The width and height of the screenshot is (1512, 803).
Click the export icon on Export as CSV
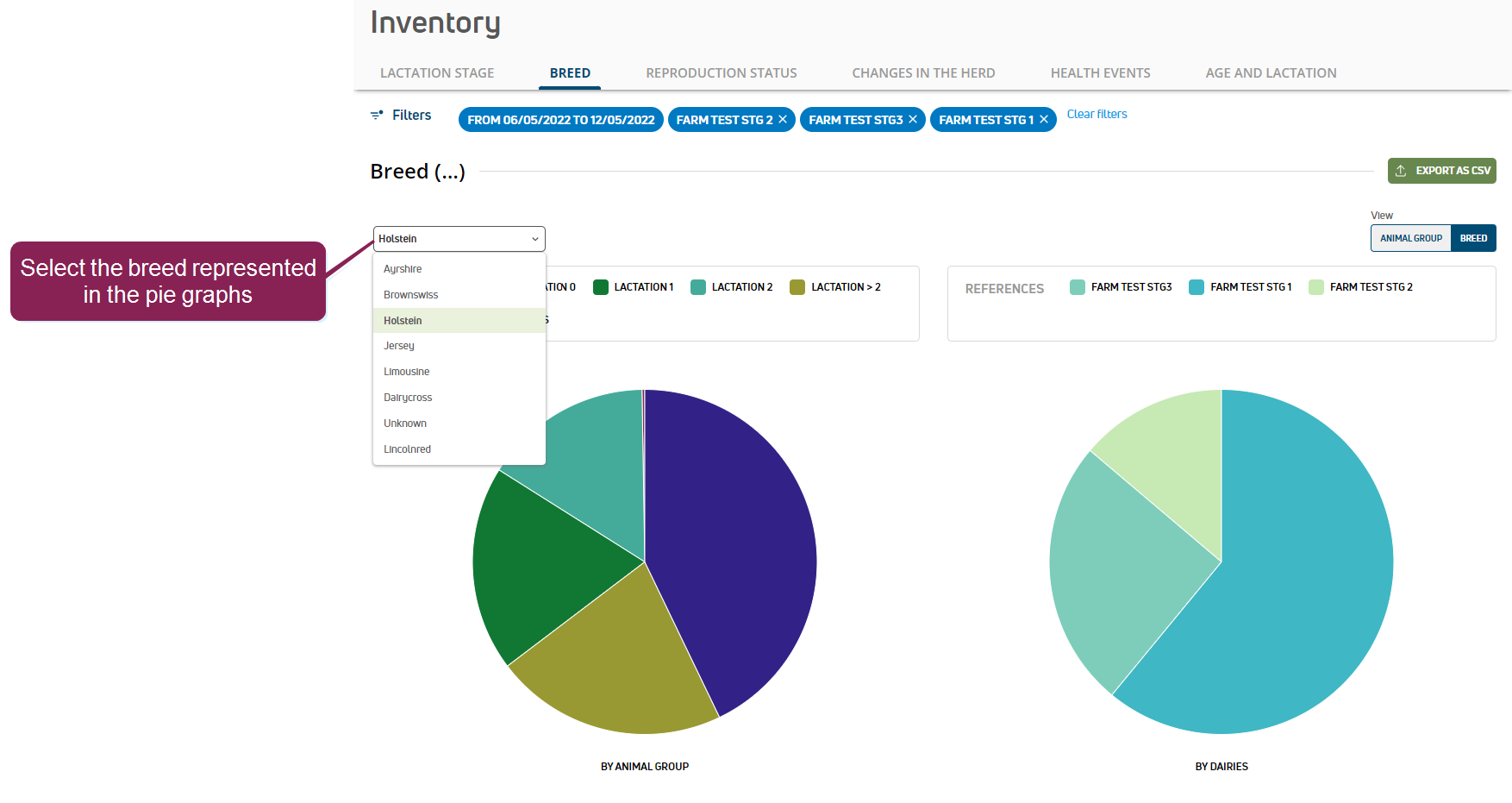pos(1401,171)
